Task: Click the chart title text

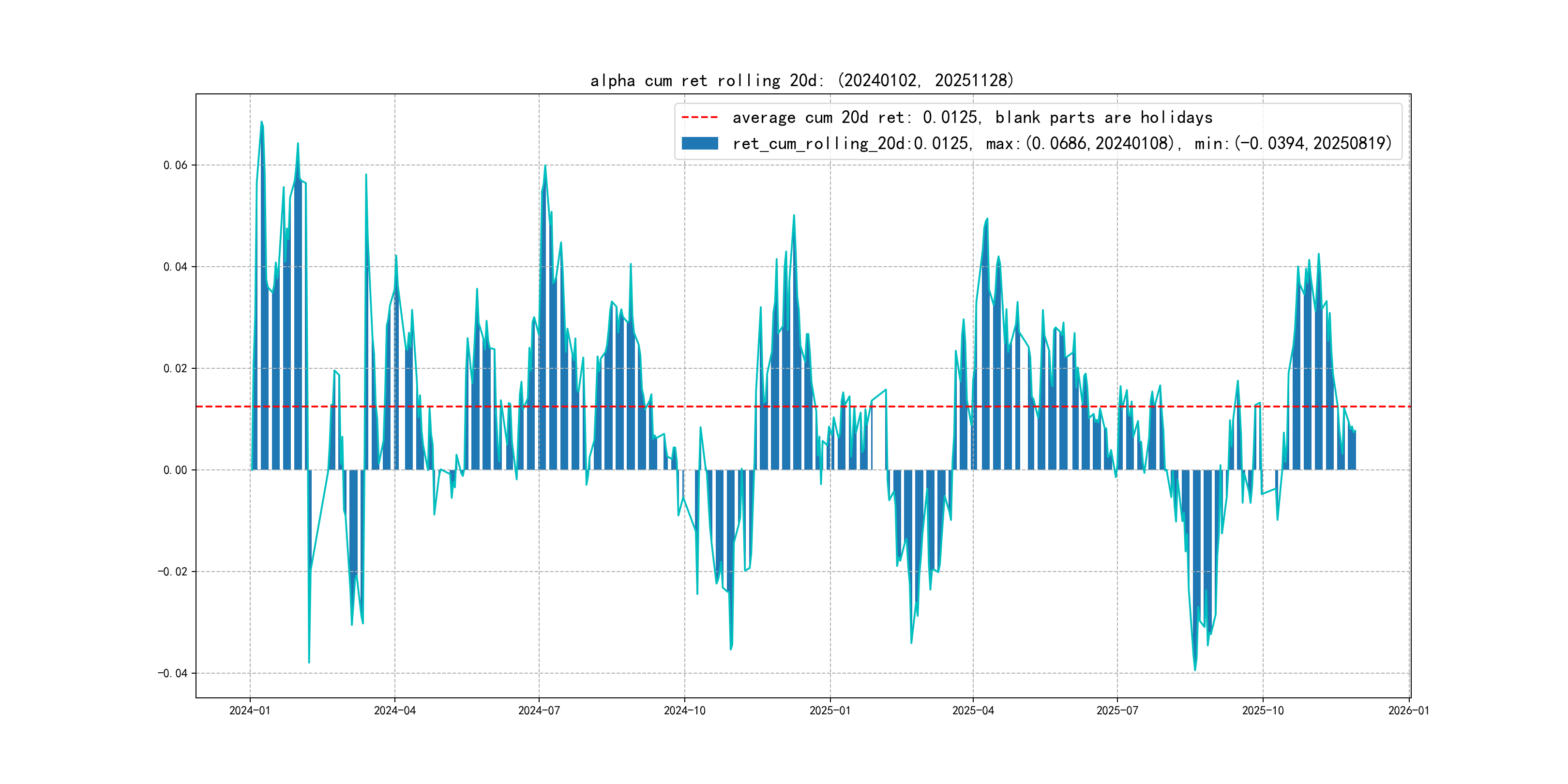Action: click(x=801, y=80)
